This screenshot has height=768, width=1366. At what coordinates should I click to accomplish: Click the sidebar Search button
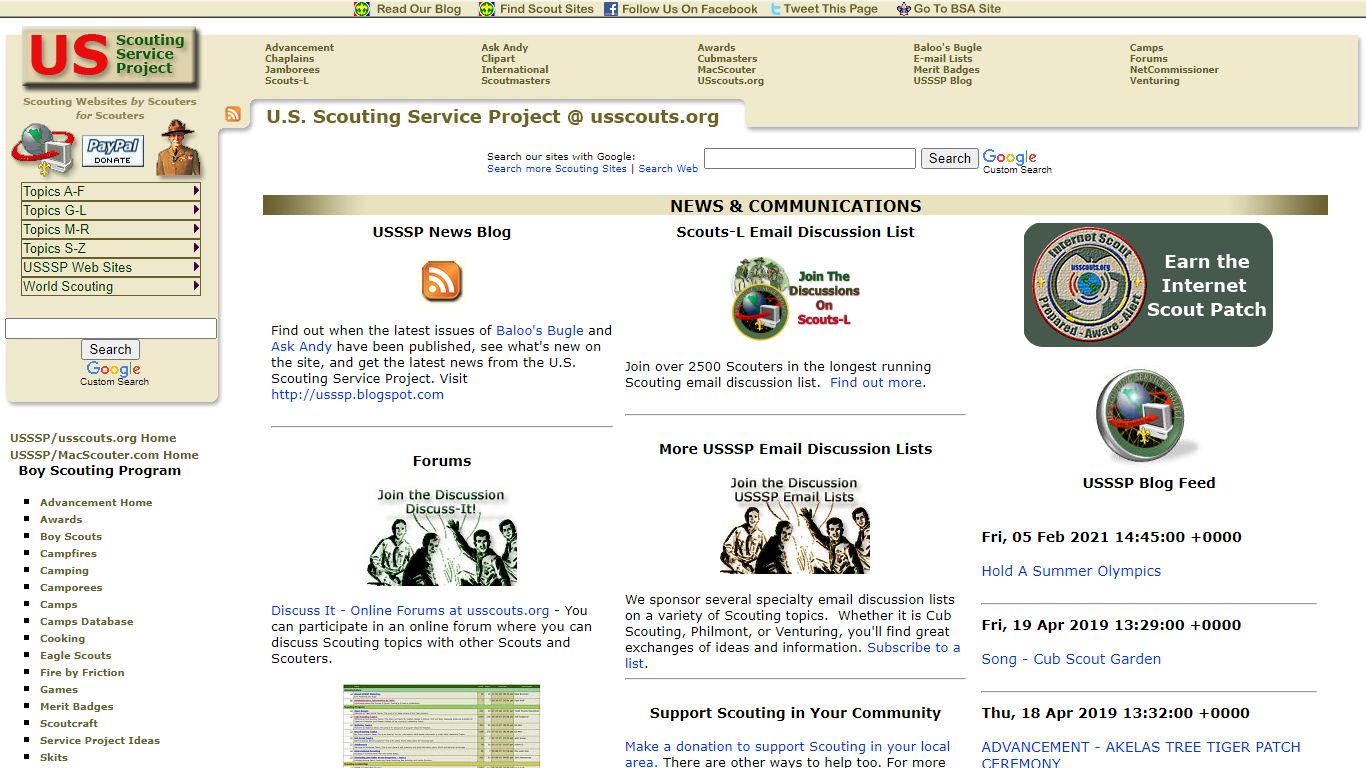110,349
